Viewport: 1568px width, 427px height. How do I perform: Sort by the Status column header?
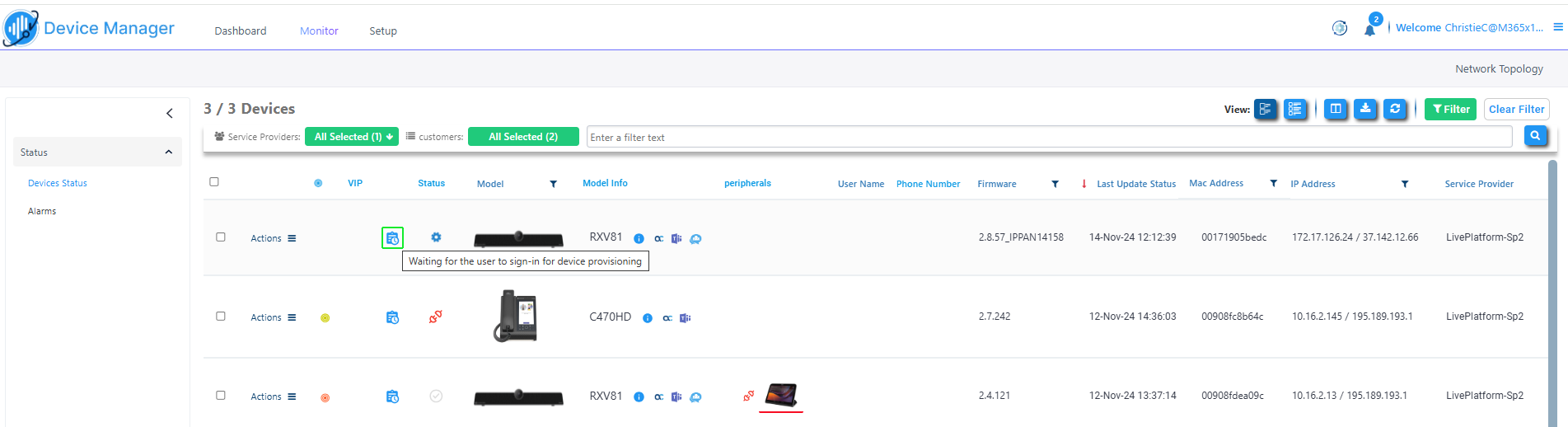click(431, 183)
